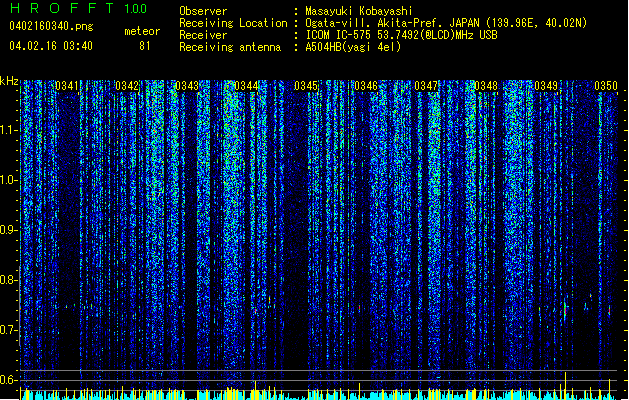Click the Receiving Location value text
The image size is (629, 400).
(x=446, y=23)
